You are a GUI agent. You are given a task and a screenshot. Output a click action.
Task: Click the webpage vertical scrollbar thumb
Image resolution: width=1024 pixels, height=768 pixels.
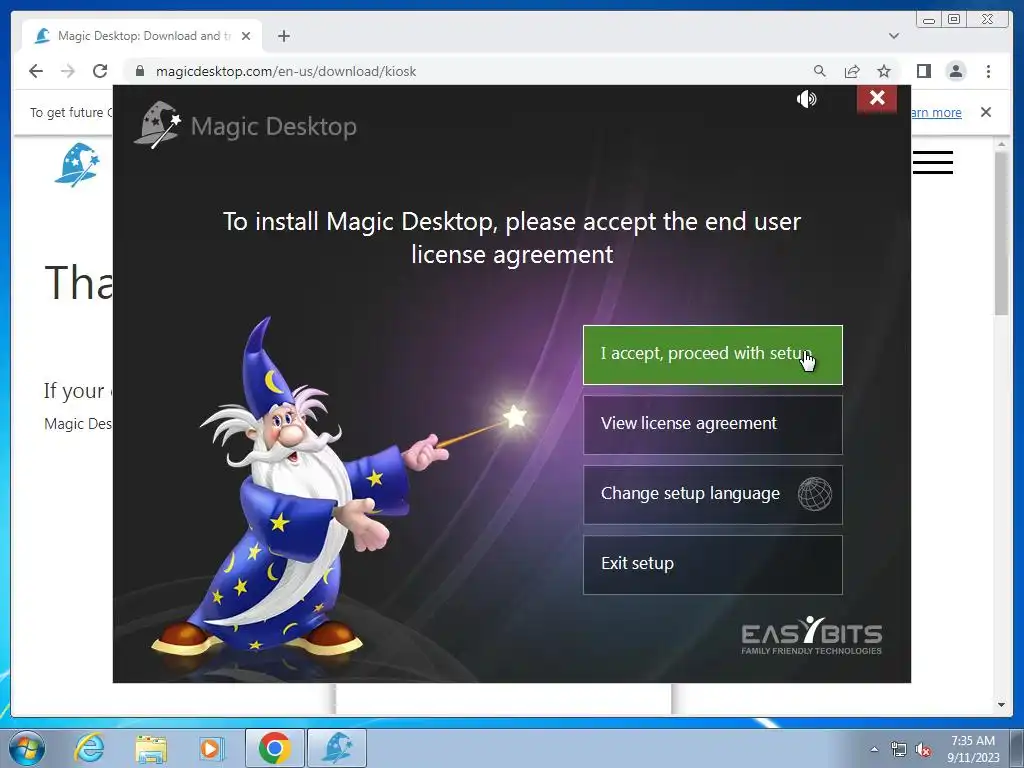click(1001, 233)
